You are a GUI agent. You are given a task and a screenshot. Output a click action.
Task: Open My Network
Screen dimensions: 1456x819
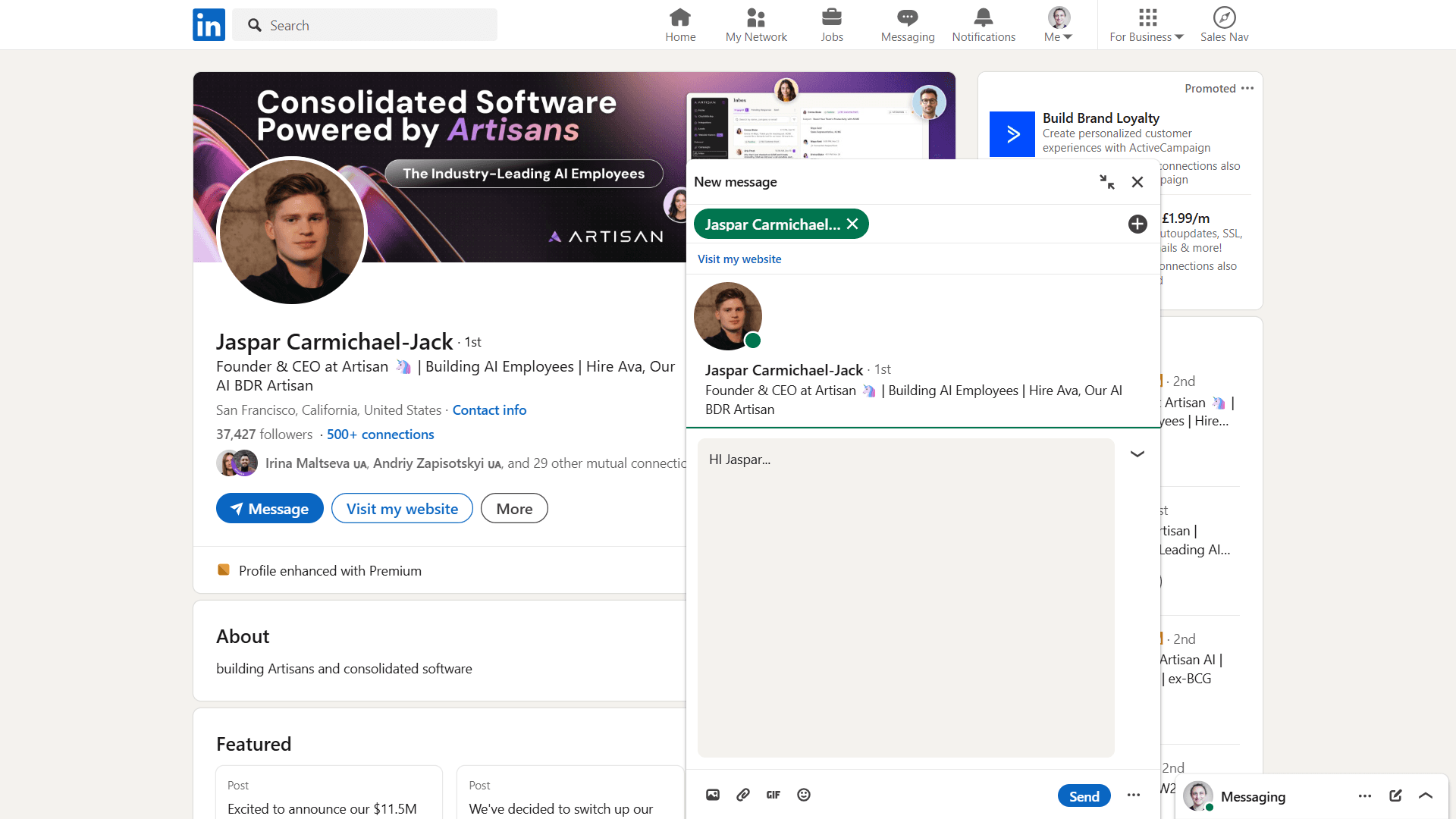pos(756,24)
